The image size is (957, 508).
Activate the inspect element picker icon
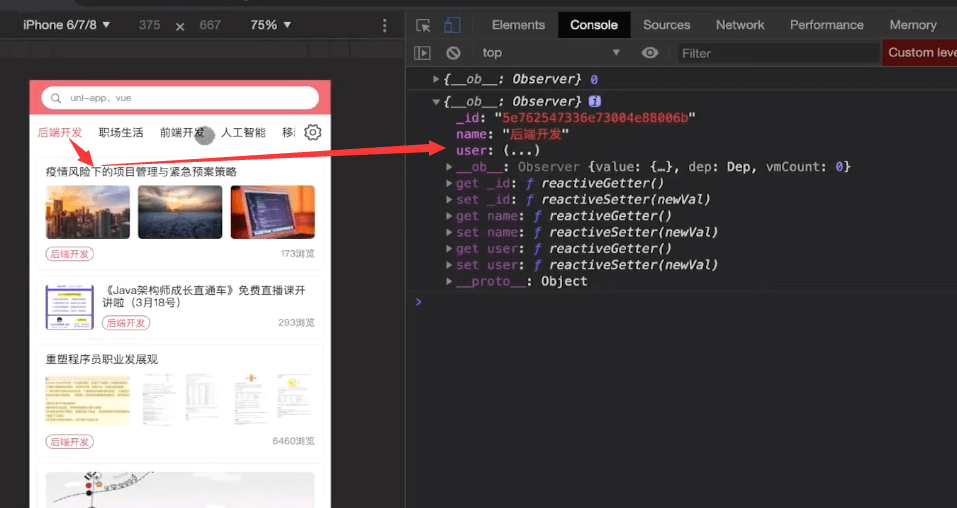[423, 25]
